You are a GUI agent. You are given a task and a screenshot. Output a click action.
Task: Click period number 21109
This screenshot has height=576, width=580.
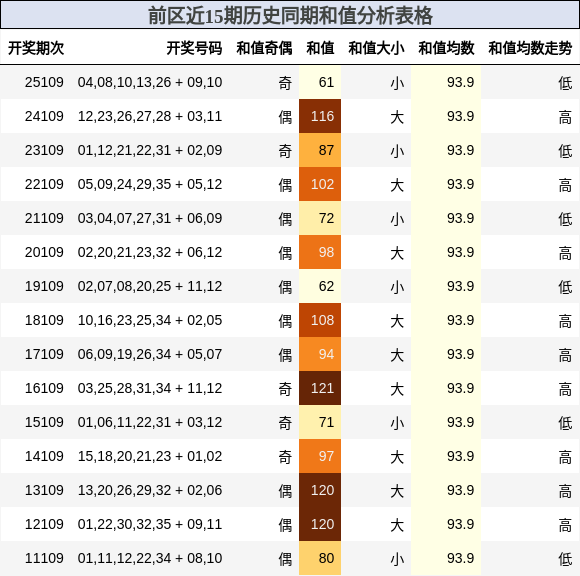[44, 218]
